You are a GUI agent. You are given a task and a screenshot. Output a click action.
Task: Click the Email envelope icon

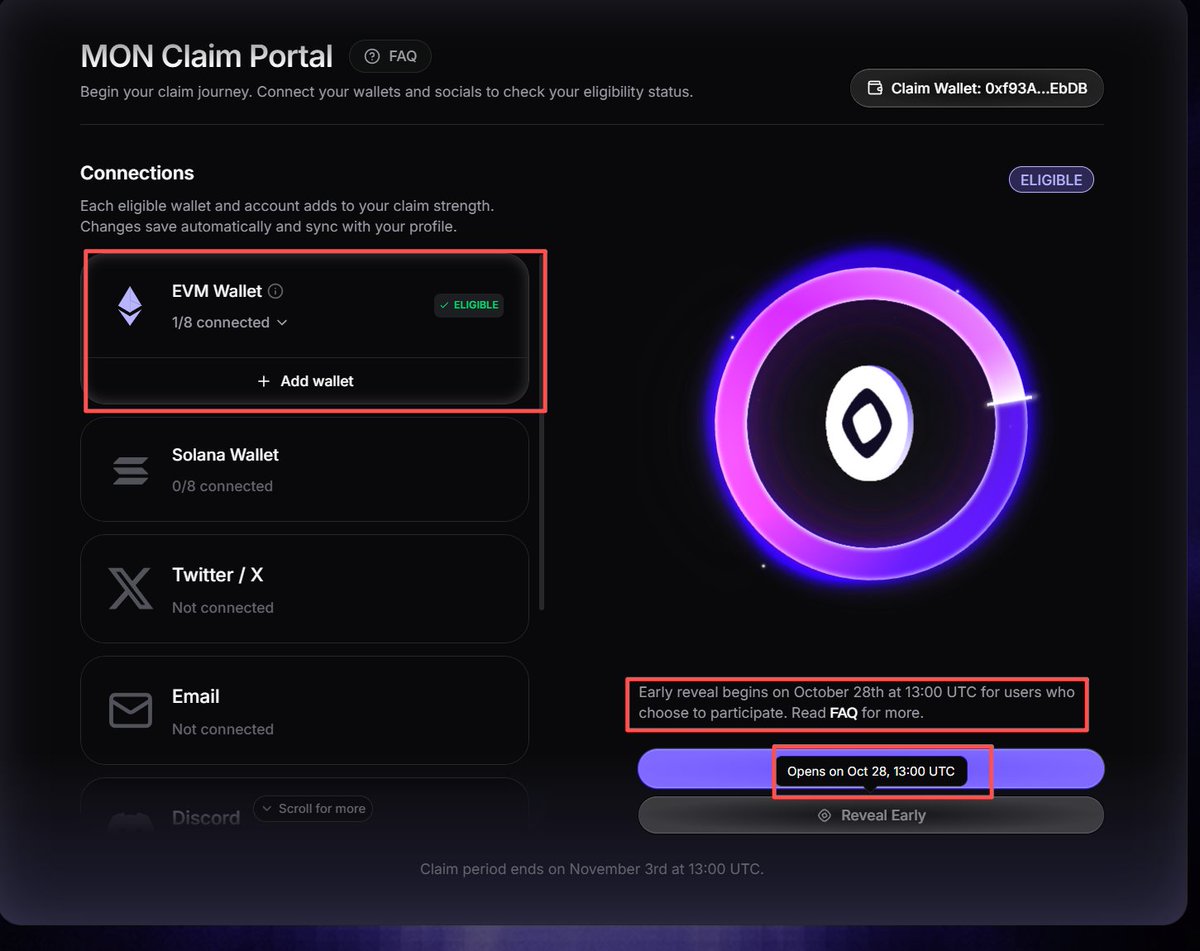(130, 711)
